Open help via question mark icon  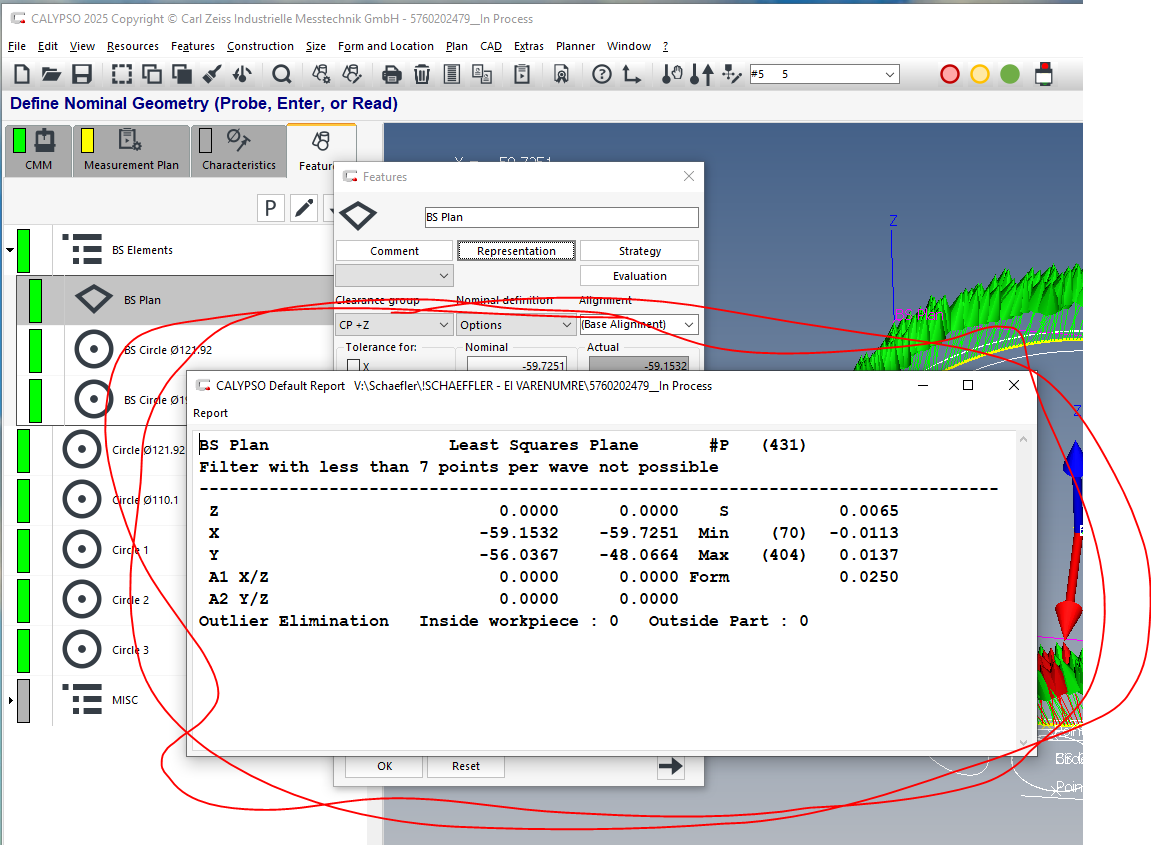pyautogui.click(x=601, y=74)
